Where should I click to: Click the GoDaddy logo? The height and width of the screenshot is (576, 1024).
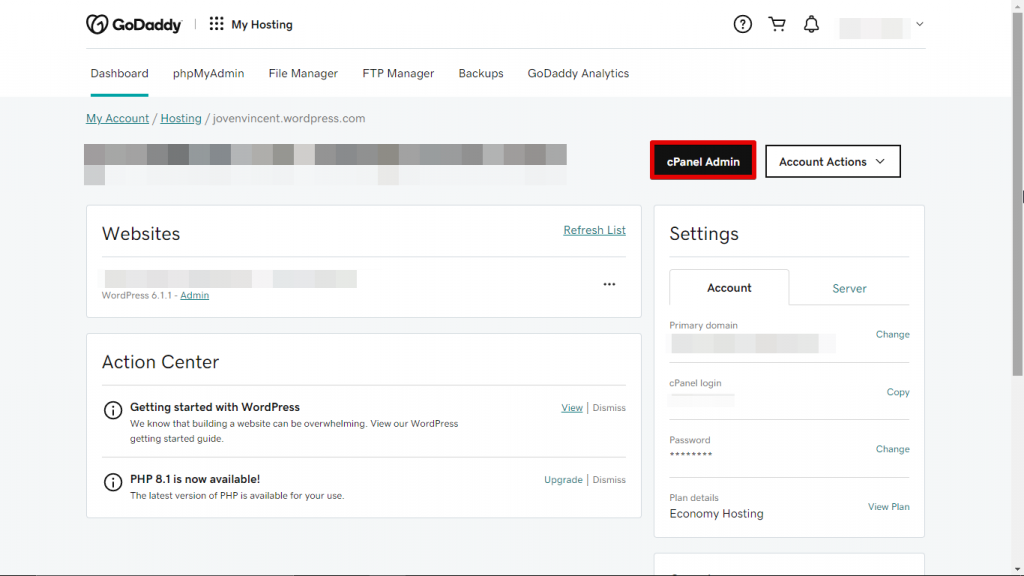pyautogui.click(x=133, y=23)
